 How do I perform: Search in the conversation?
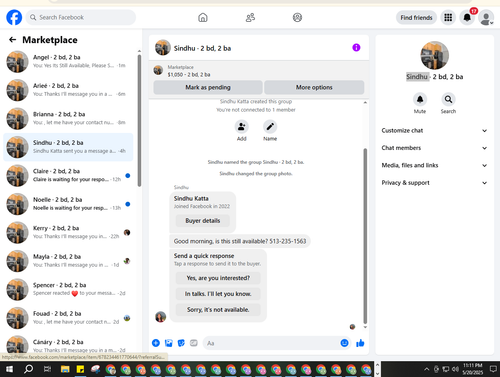[448, 99]
